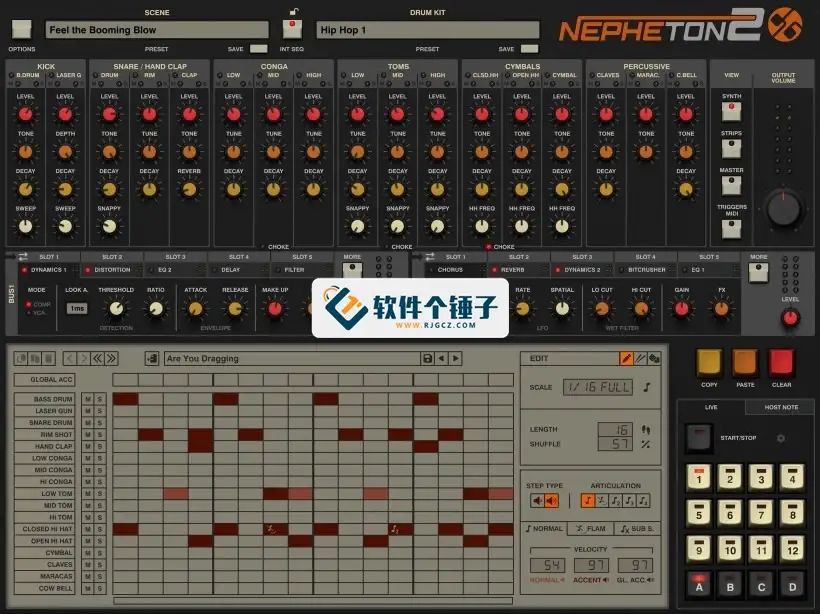The image size is (820, 614).
Task: Select the Flam articulation tab
Action: point(592,528)
